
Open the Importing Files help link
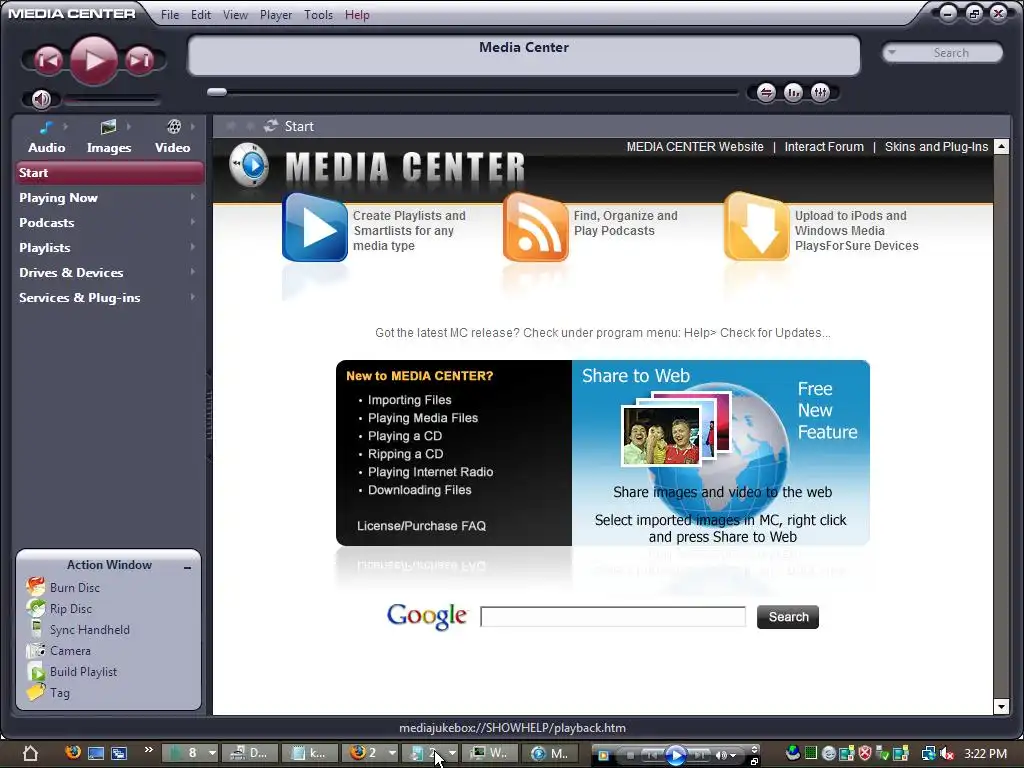(409, 400)
